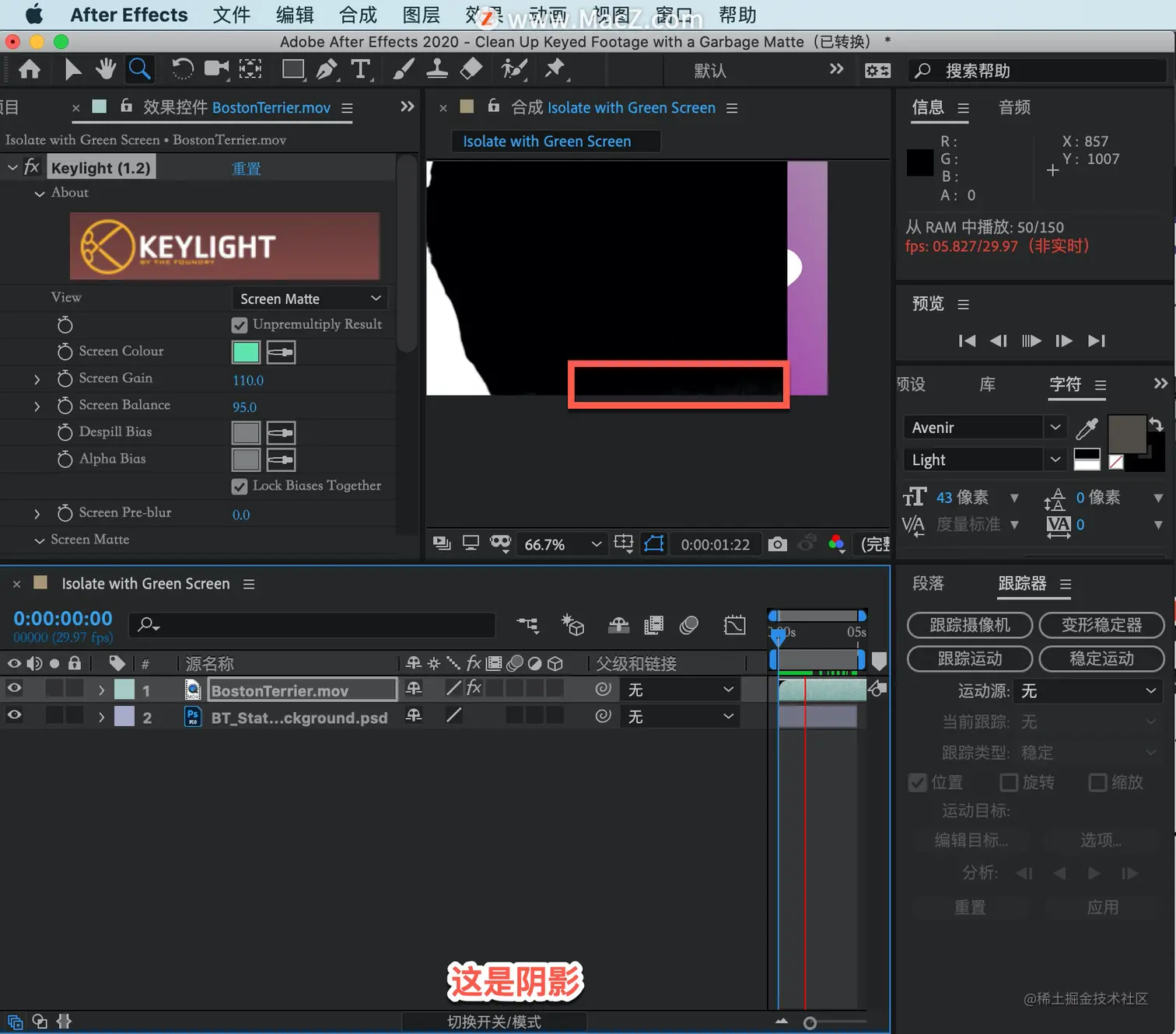Select the Zoom magnifier tool
The width and height of the screenshot is (1176, 1034).
(140, 69)
